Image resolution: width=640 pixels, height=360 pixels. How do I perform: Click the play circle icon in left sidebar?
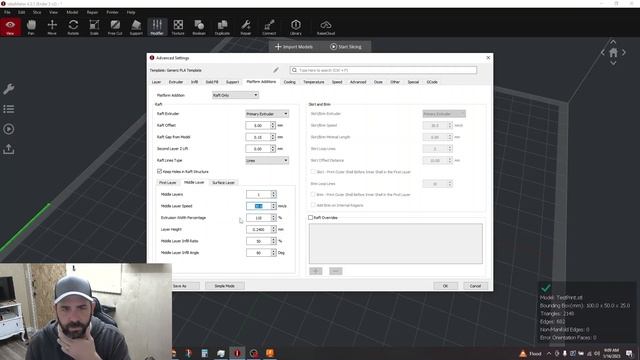tap(9, 129)
